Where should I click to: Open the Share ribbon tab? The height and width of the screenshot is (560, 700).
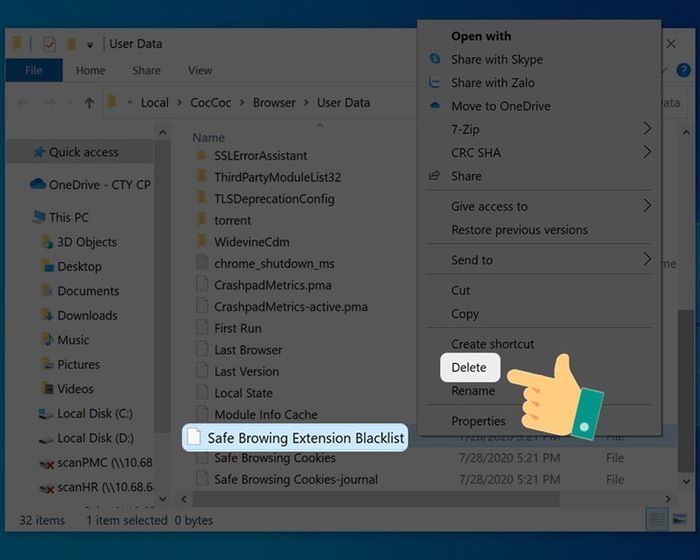[146, 71]
